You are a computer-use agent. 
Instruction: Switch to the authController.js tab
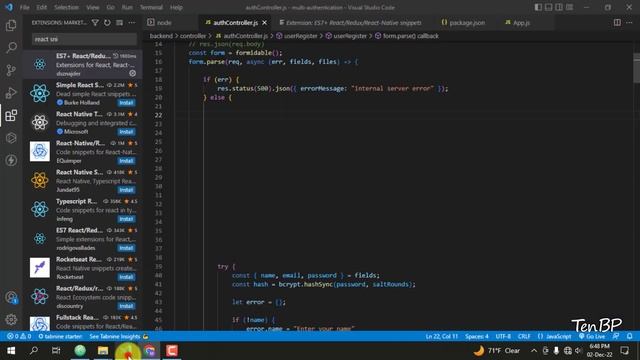tap(235, 23)
